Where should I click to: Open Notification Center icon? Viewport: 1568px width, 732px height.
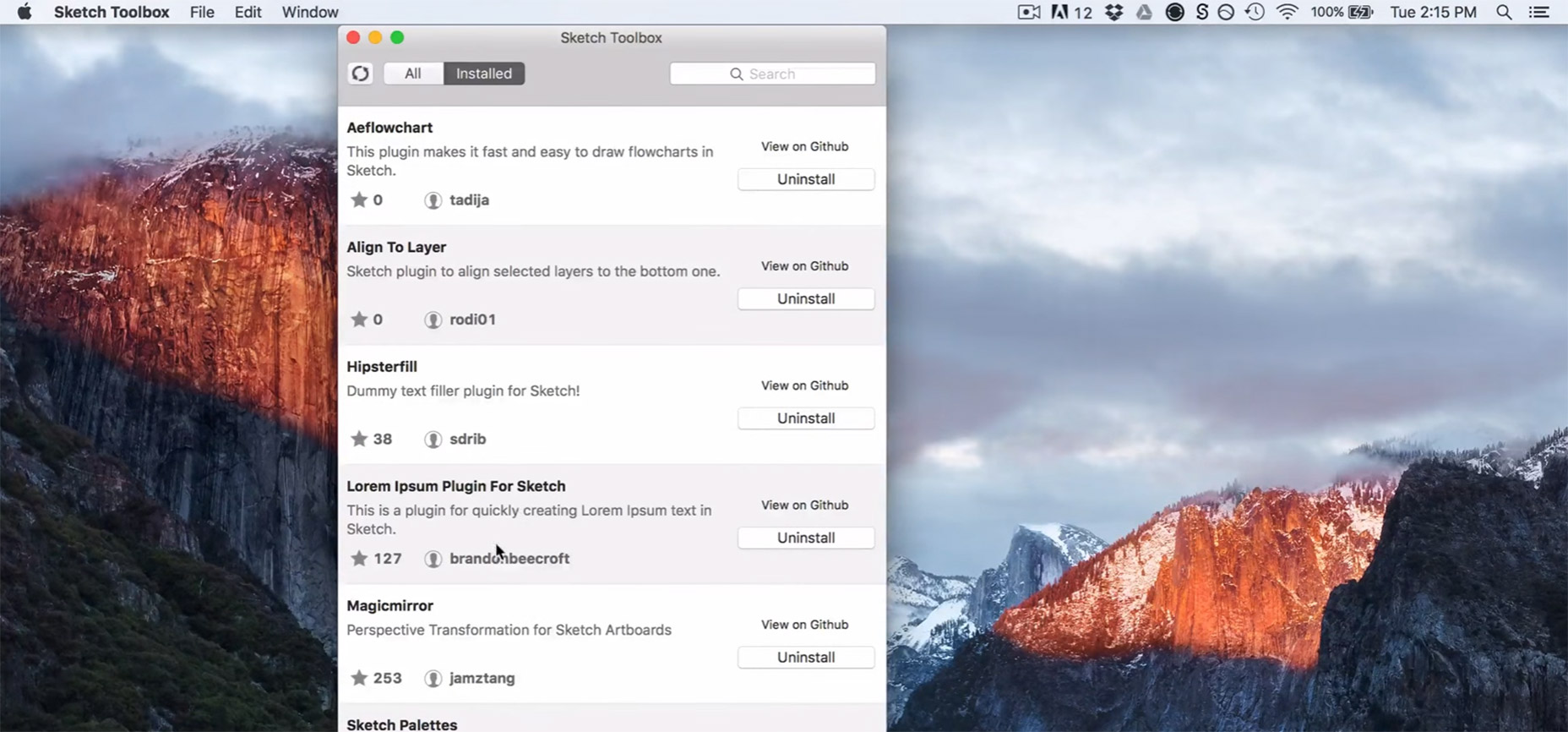tap(1539, 12)
